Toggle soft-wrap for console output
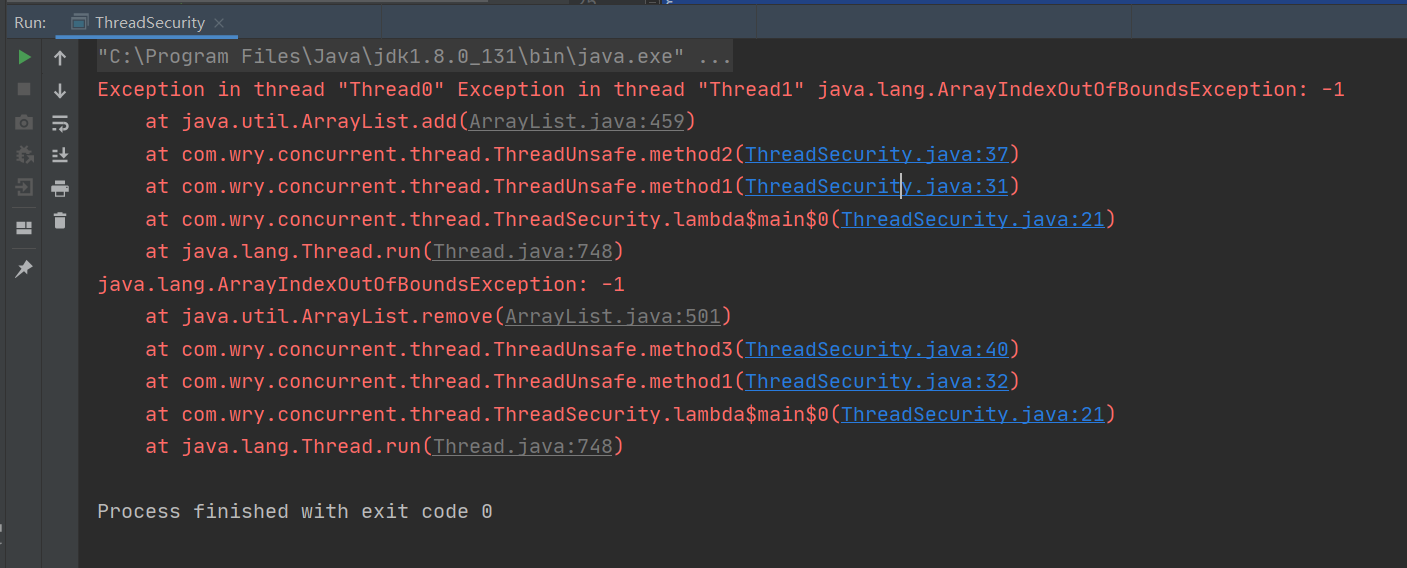The image size is (1407, 568). pyautogui.click(x=60, y=123)
